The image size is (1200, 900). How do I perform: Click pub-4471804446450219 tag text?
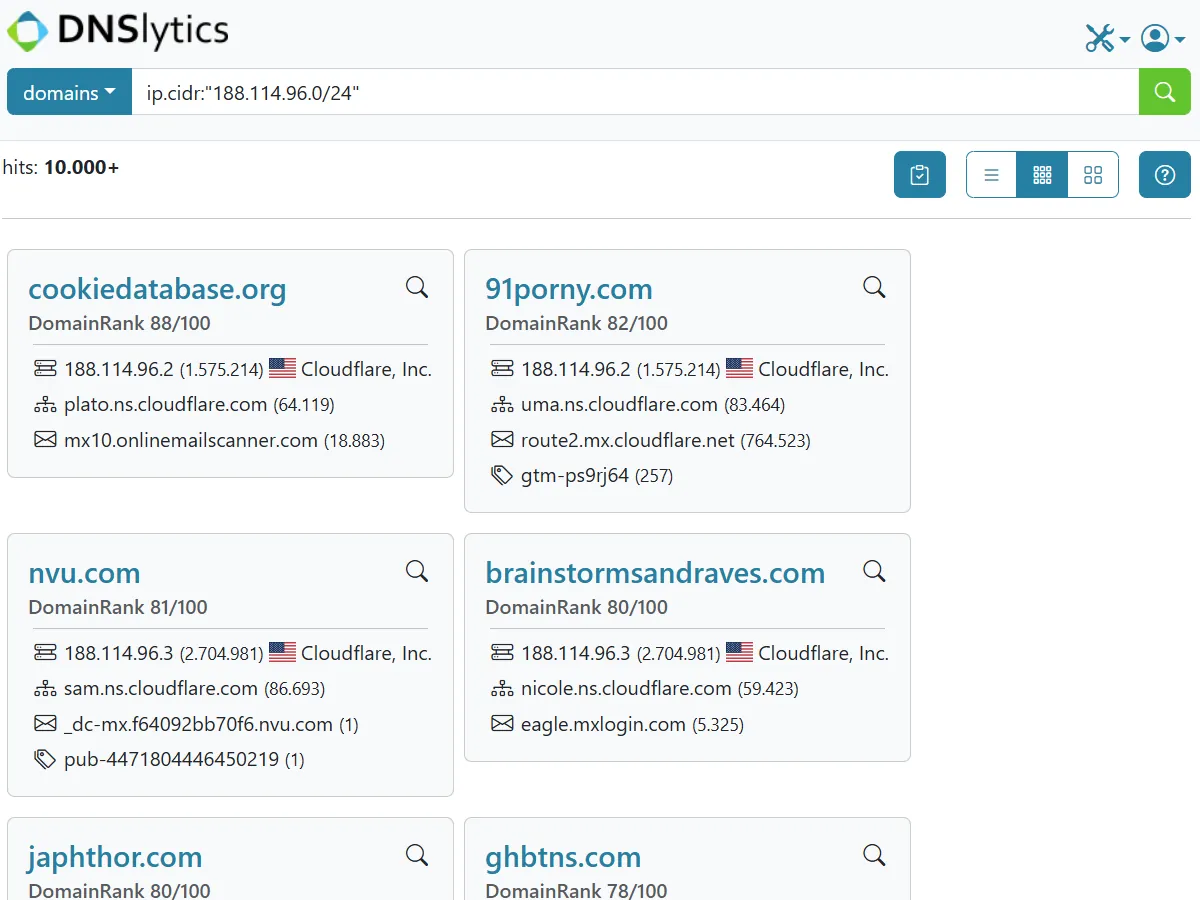coord(171,759)
